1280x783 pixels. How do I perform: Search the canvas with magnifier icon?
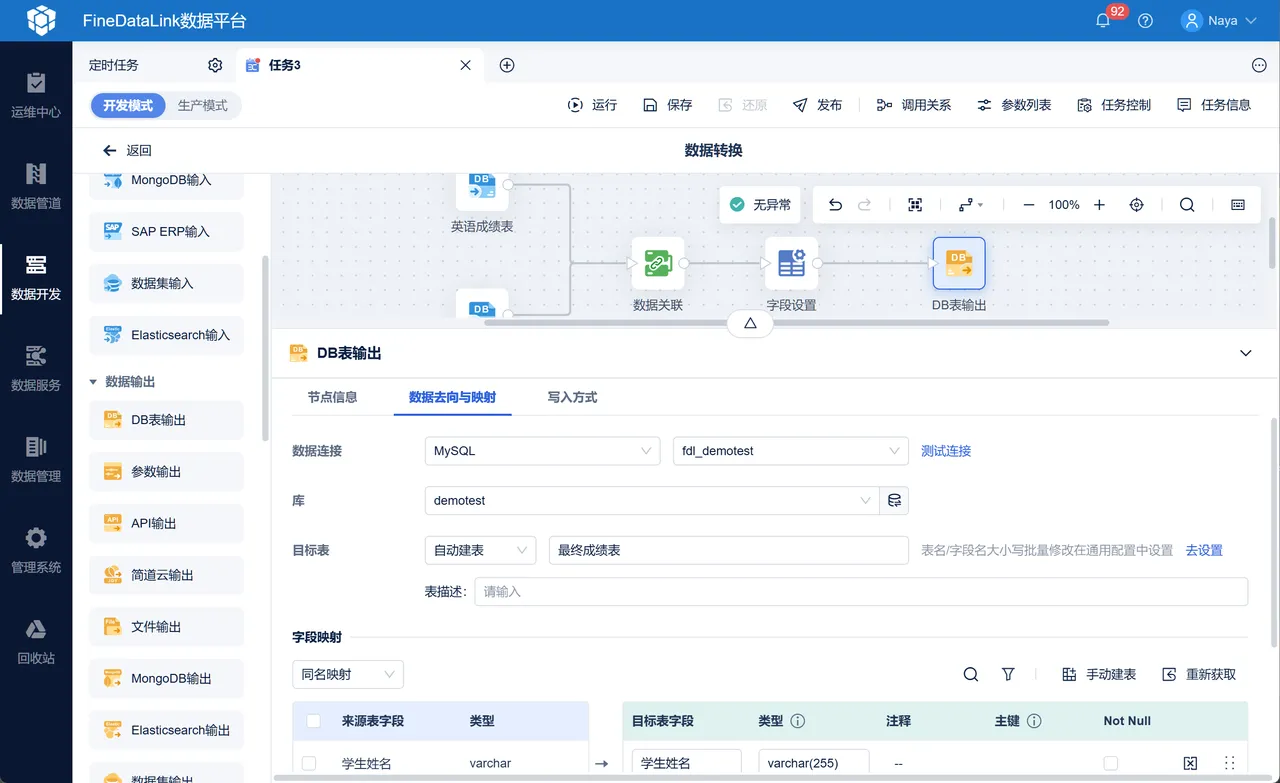[x=1187, y=205]
